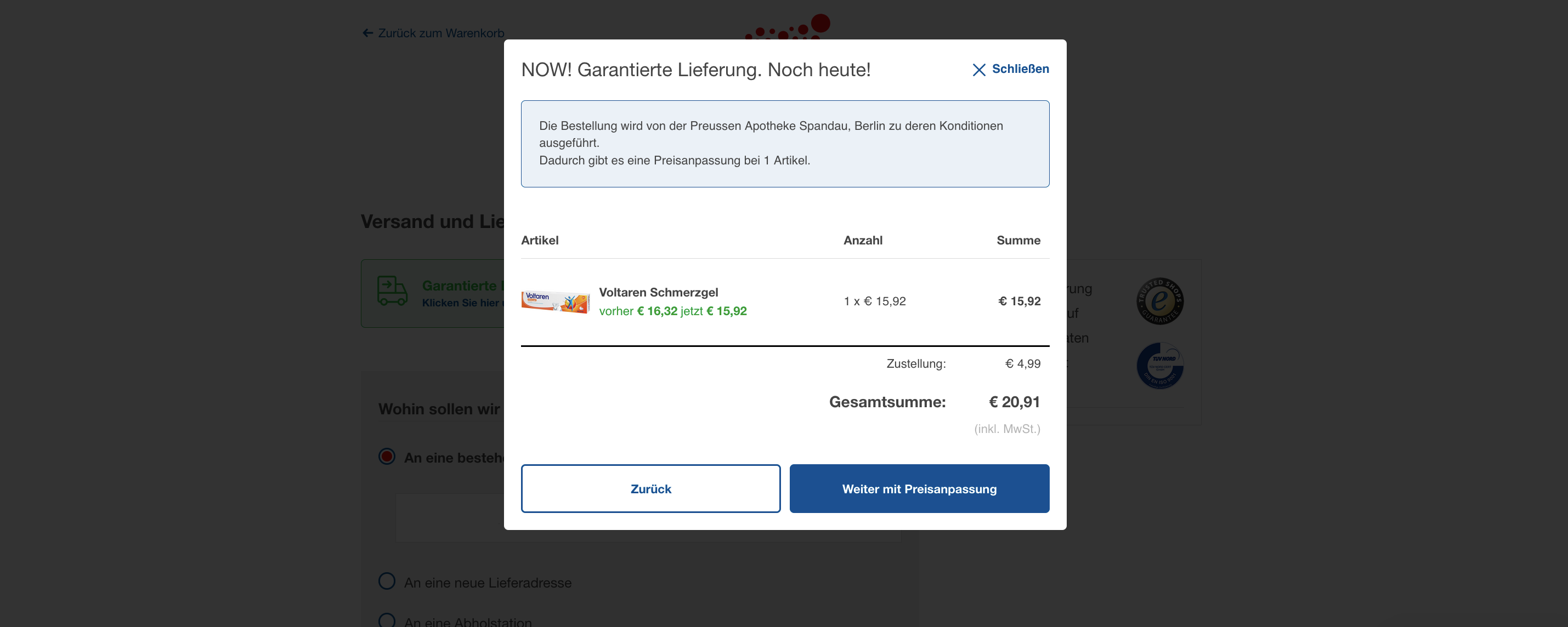Click the green 'Garantierte' delivery heading
The width and height of the screenshot is (1568, 627).
coord(460,285)
